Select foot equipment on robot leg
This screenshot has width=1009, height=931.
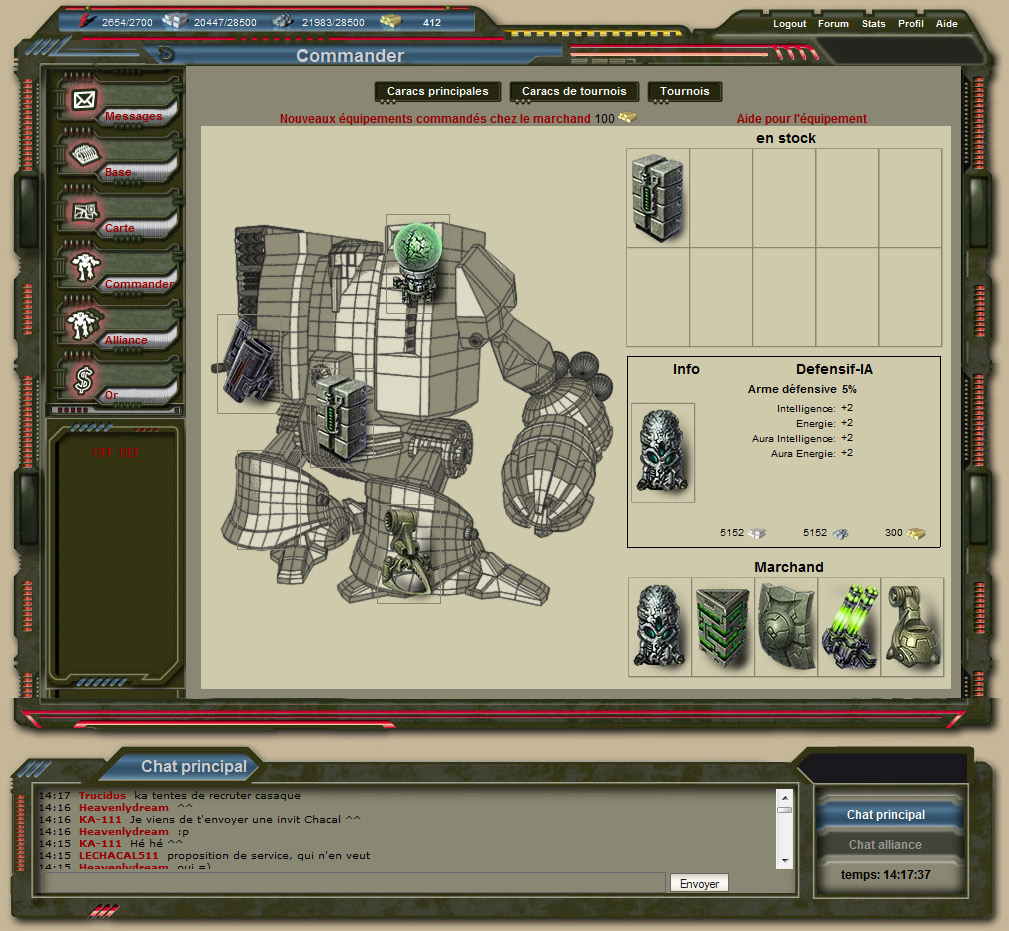408,550
